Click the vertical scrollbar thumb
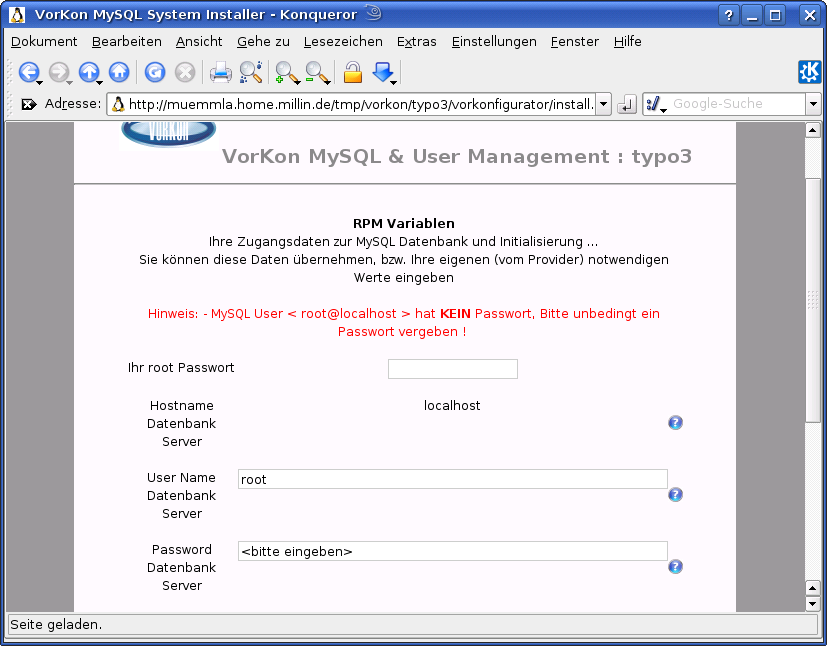 [812, 300]
